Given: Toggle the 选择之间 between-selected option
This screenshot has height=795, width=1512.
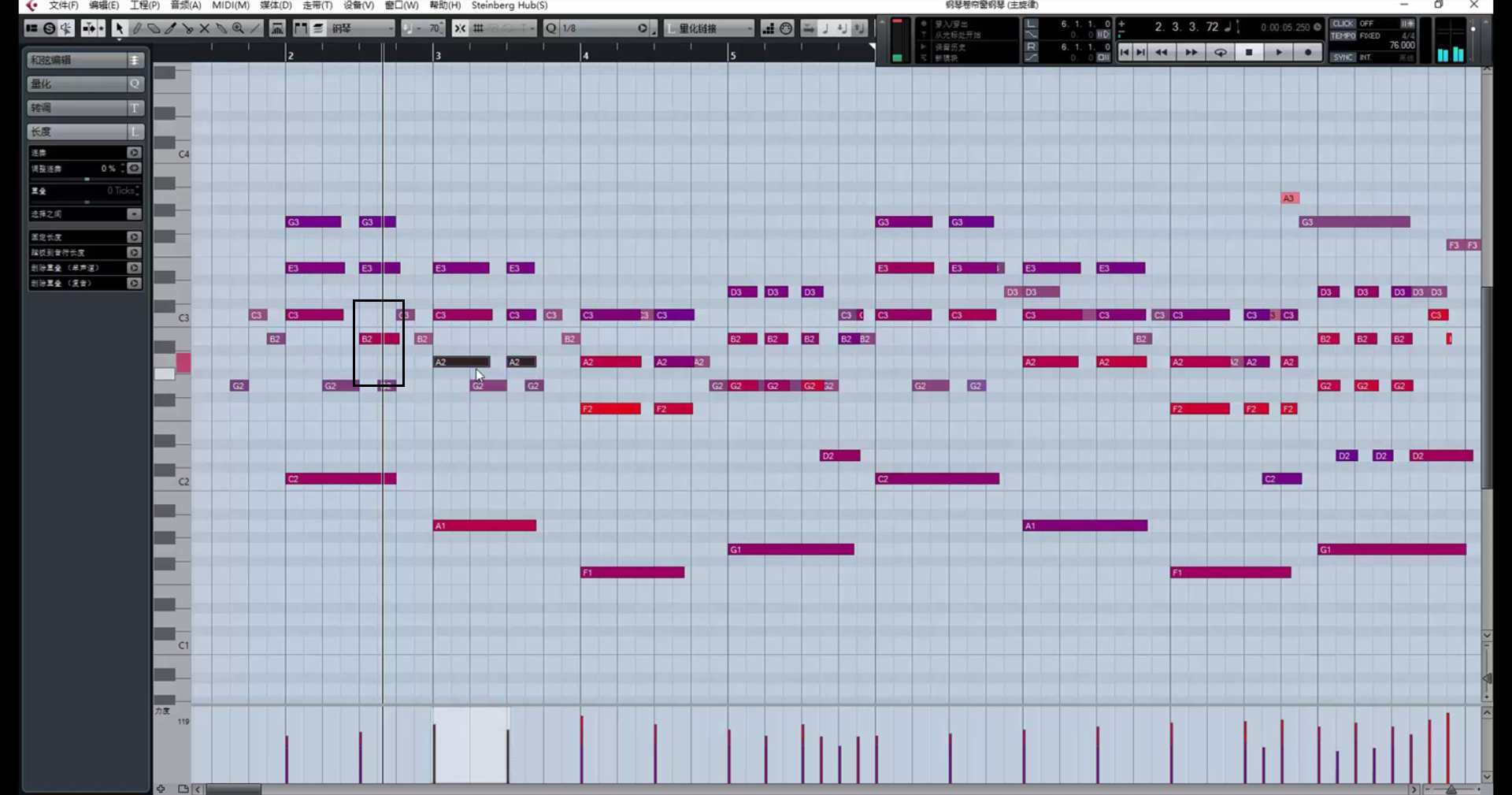Looking at the screenshot, I should [134, 214].
